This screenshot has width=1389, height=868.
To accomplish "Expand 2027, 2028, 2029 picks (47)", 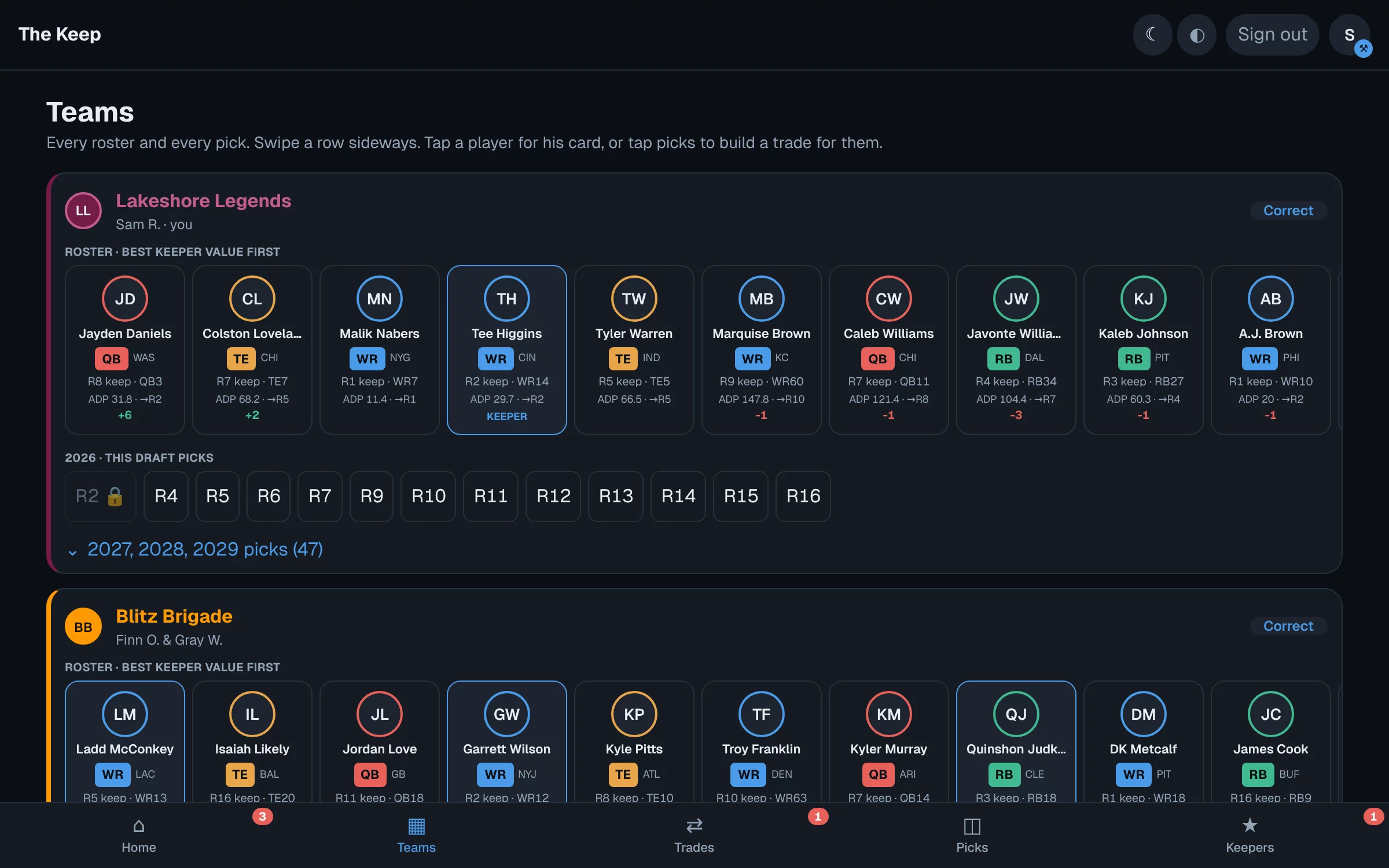I will coord(195,549).
